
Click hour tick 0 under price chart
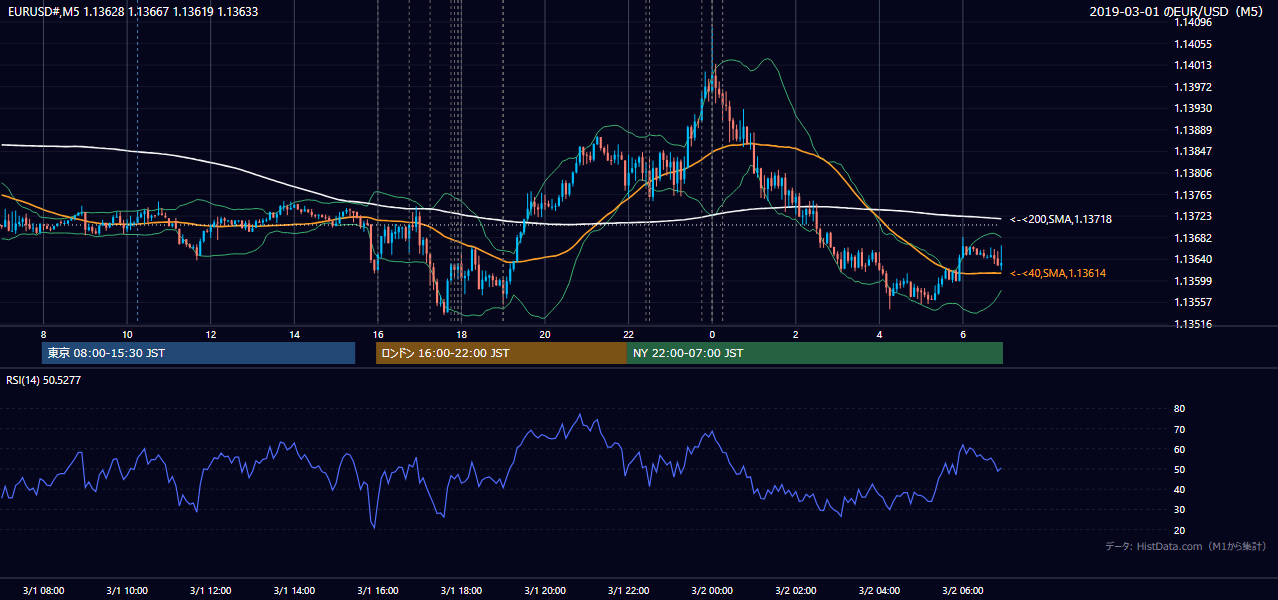click(712, 334)
